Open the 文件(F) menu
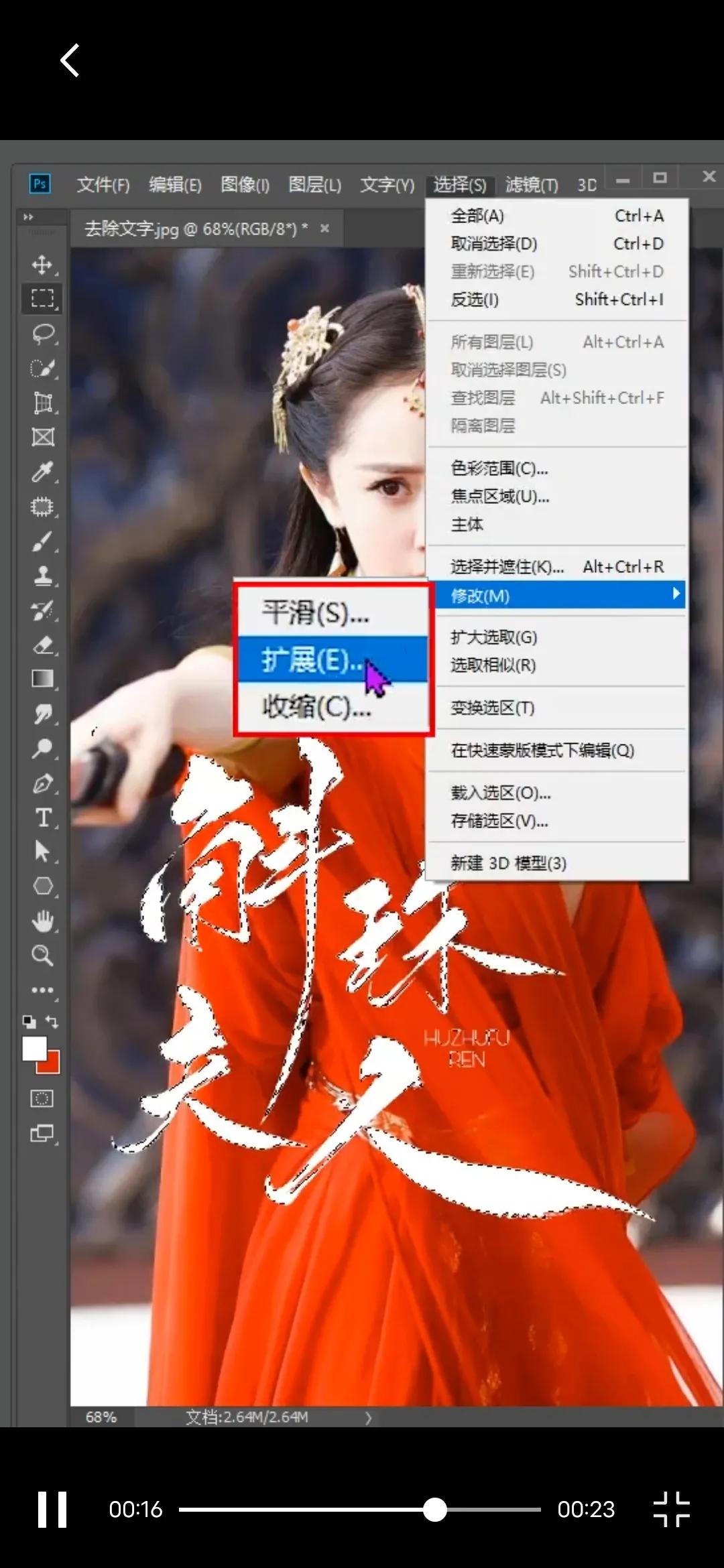724x1568 pixels. [103, 184]
